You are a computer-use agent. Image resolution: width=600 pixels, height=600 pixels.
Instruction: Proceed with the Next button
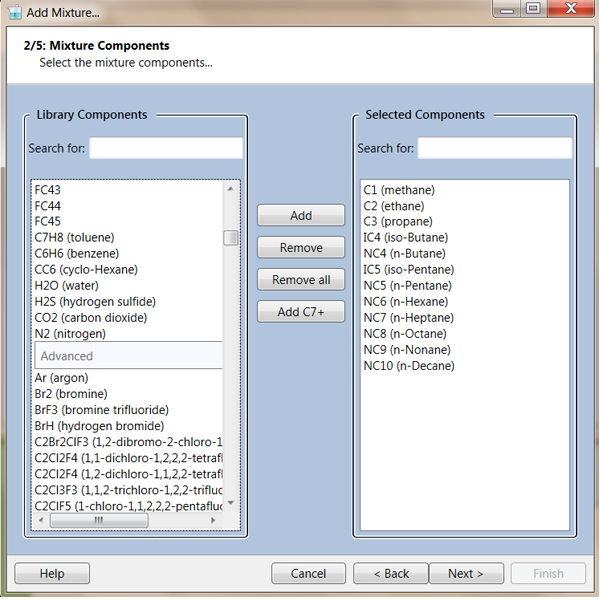click(x=466, y=574)
